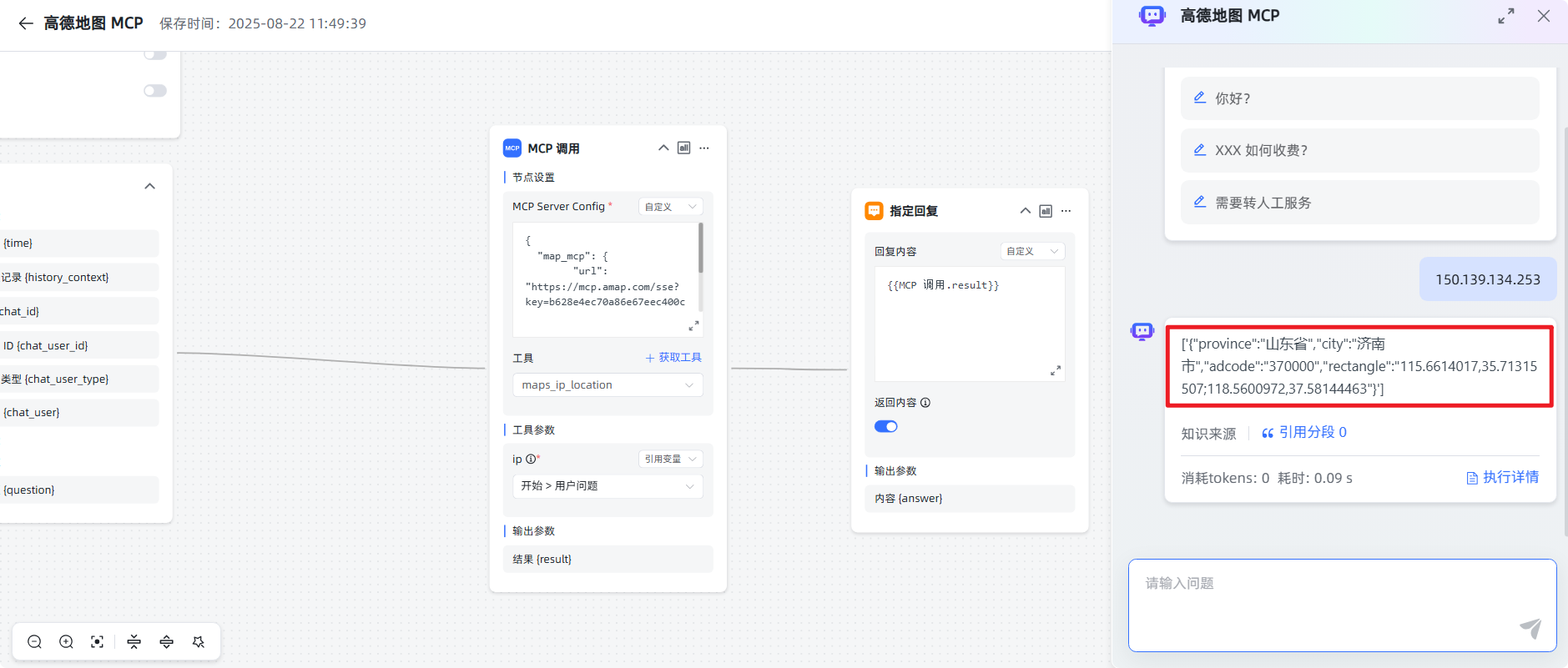
Task: Click info icon next to ip parameter
Action: [x=531, y=459]
